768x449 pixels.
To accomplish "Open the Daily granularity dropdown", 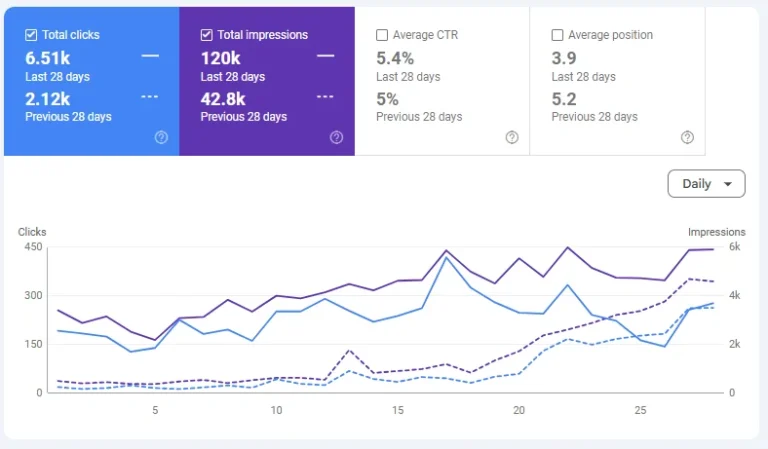I will click(706, 184).
